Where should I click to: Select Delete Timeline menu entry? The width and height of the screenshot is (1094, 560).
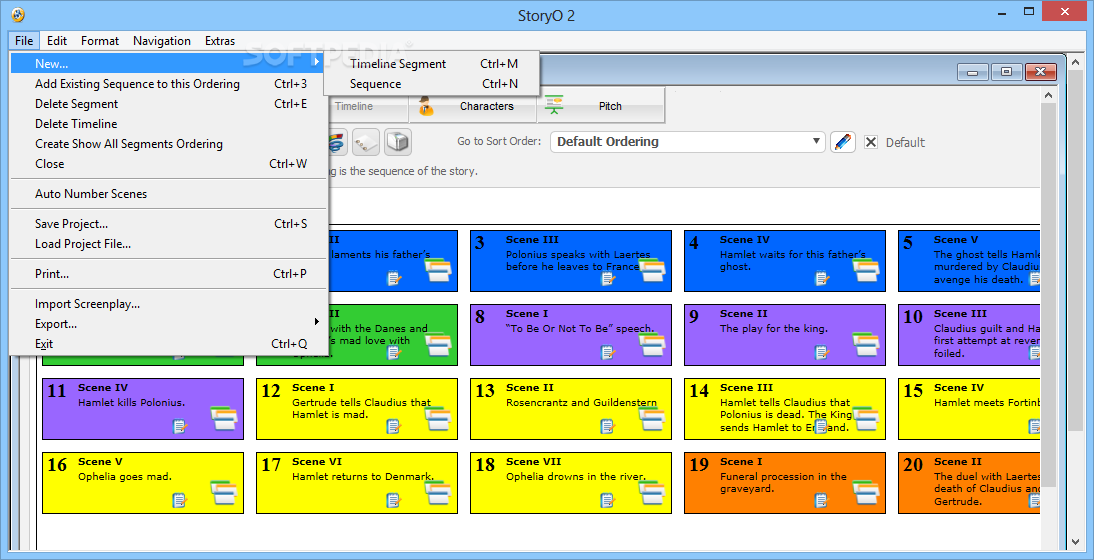169,123
